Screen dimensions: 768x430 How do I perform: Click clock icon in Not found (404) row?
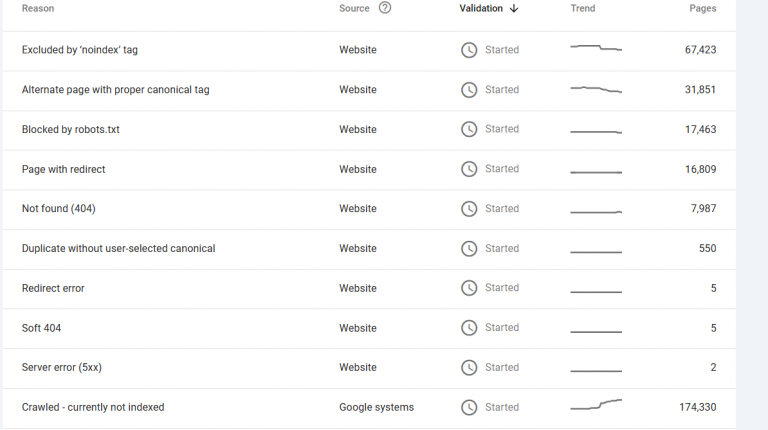click(x=469, y=209)
